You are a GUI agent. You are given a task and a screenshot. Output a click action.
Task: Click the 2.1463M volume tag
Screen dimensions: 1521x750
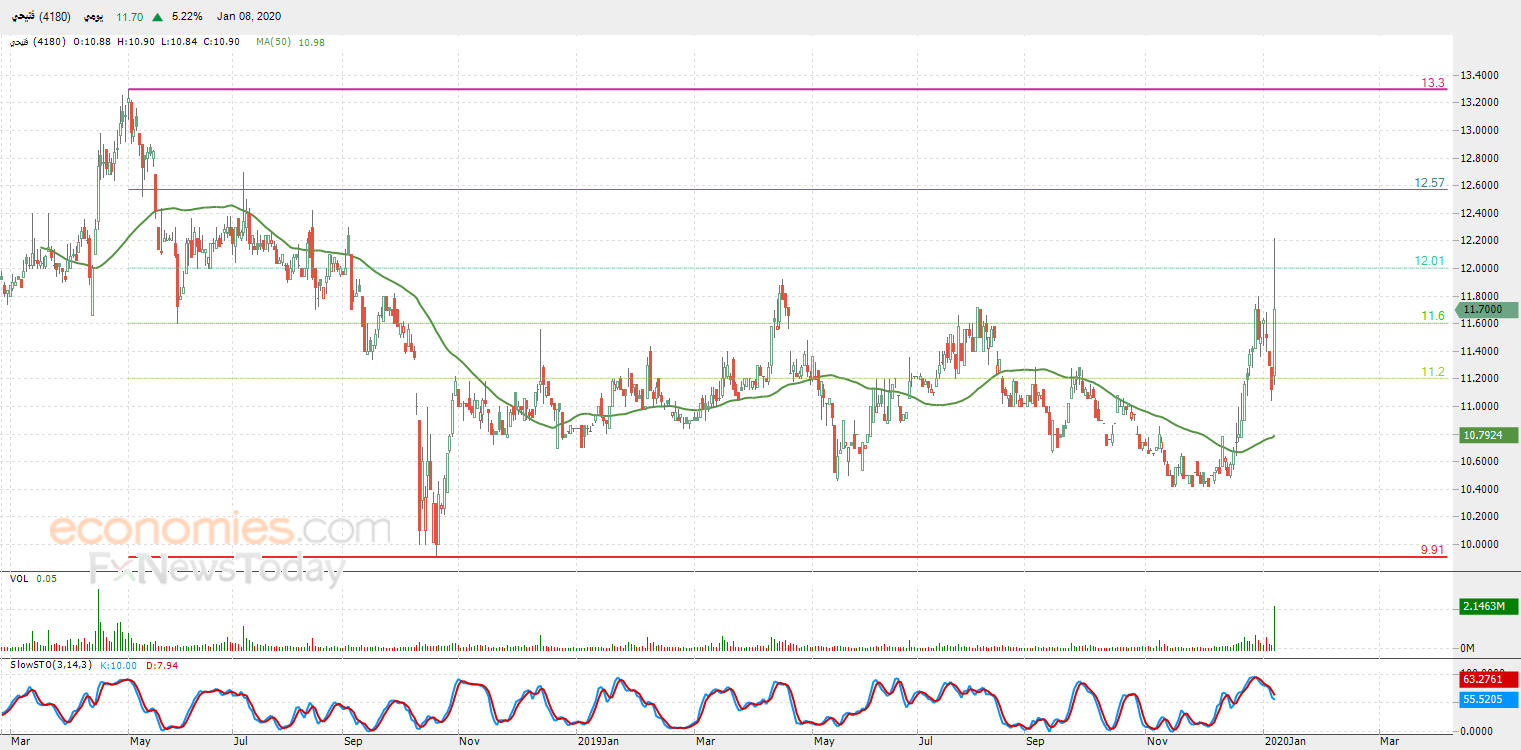[x=1489, y=606]
